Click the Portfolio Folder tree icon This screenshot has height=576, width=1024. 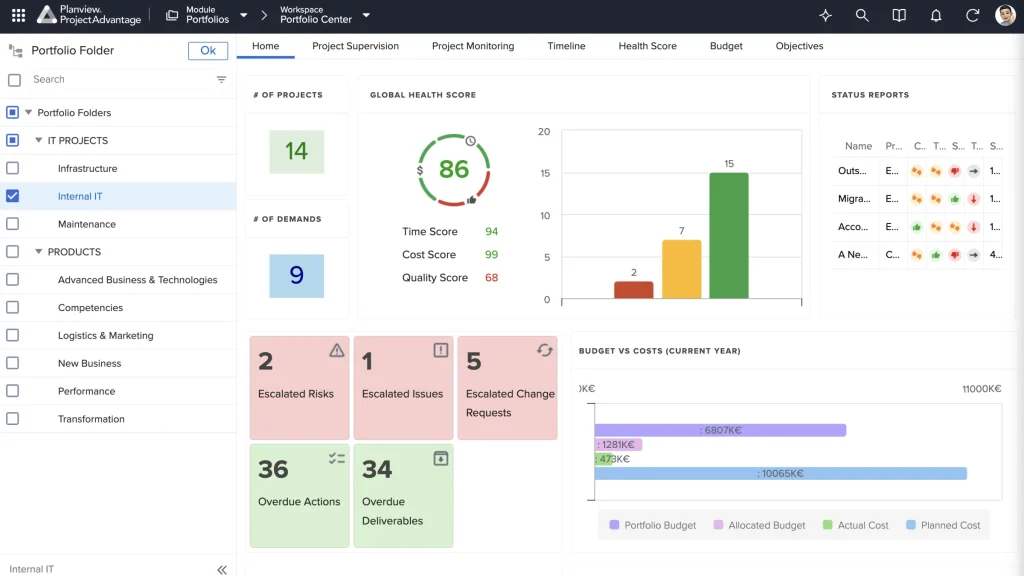(16, 50)
